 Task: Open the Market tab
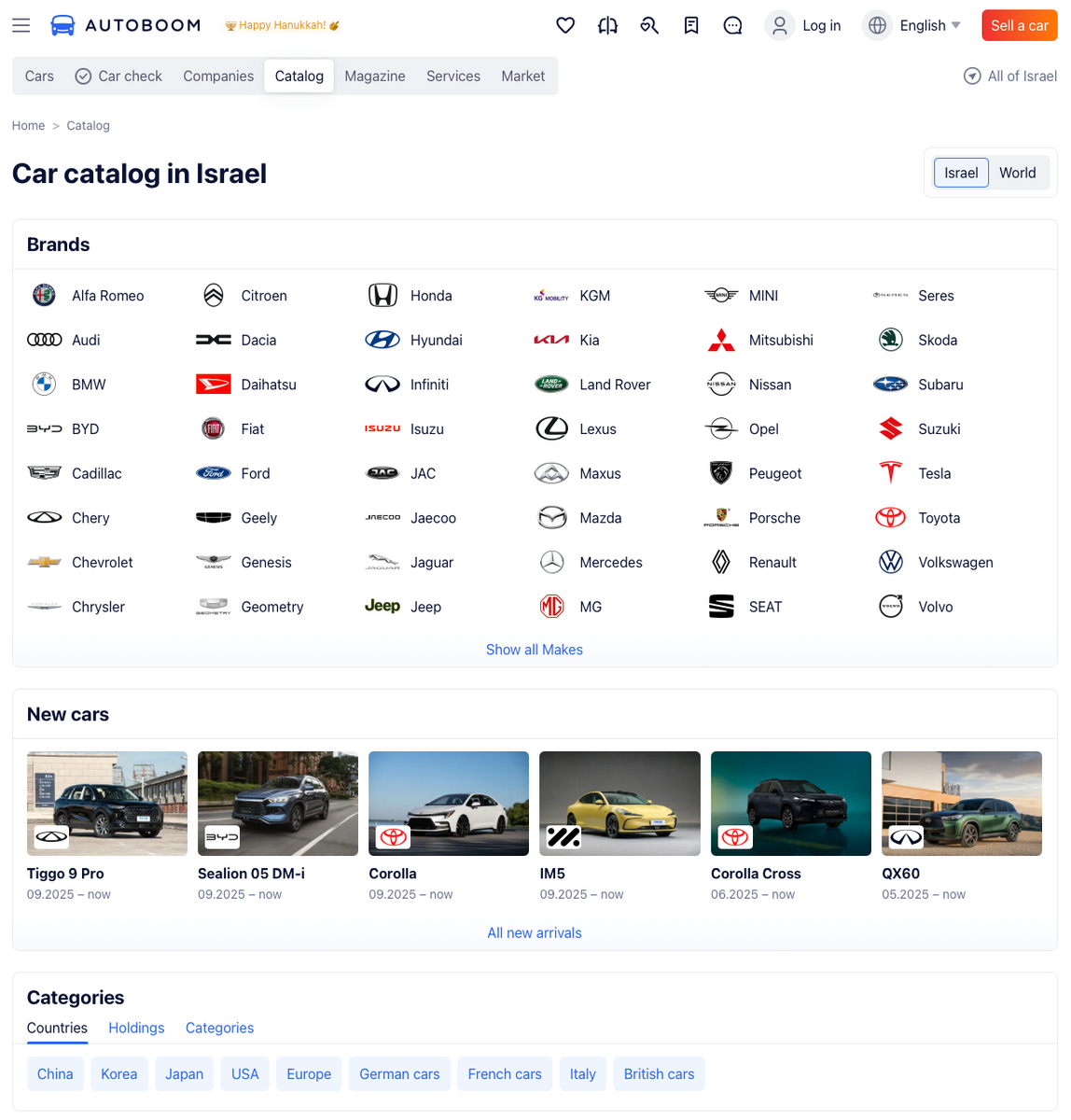point(523,76)
